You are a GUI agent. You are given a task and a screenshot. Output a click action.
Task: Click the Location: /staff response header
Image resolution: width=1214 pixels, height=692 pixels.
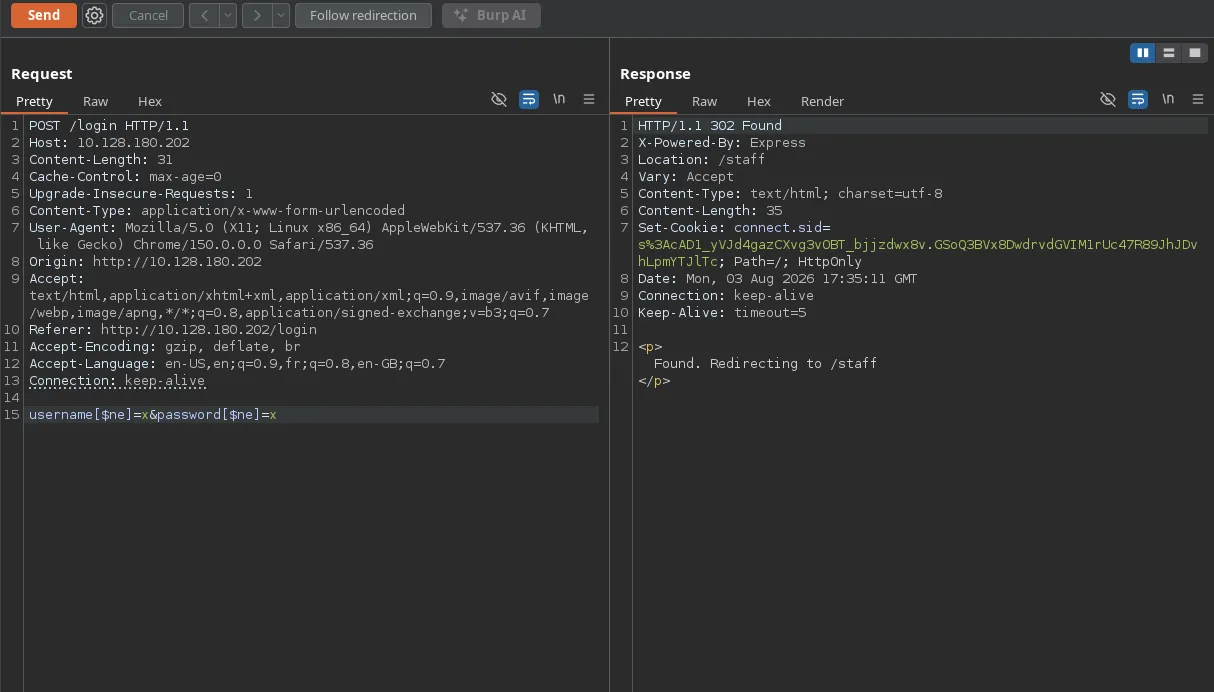(x=702, y=160)
